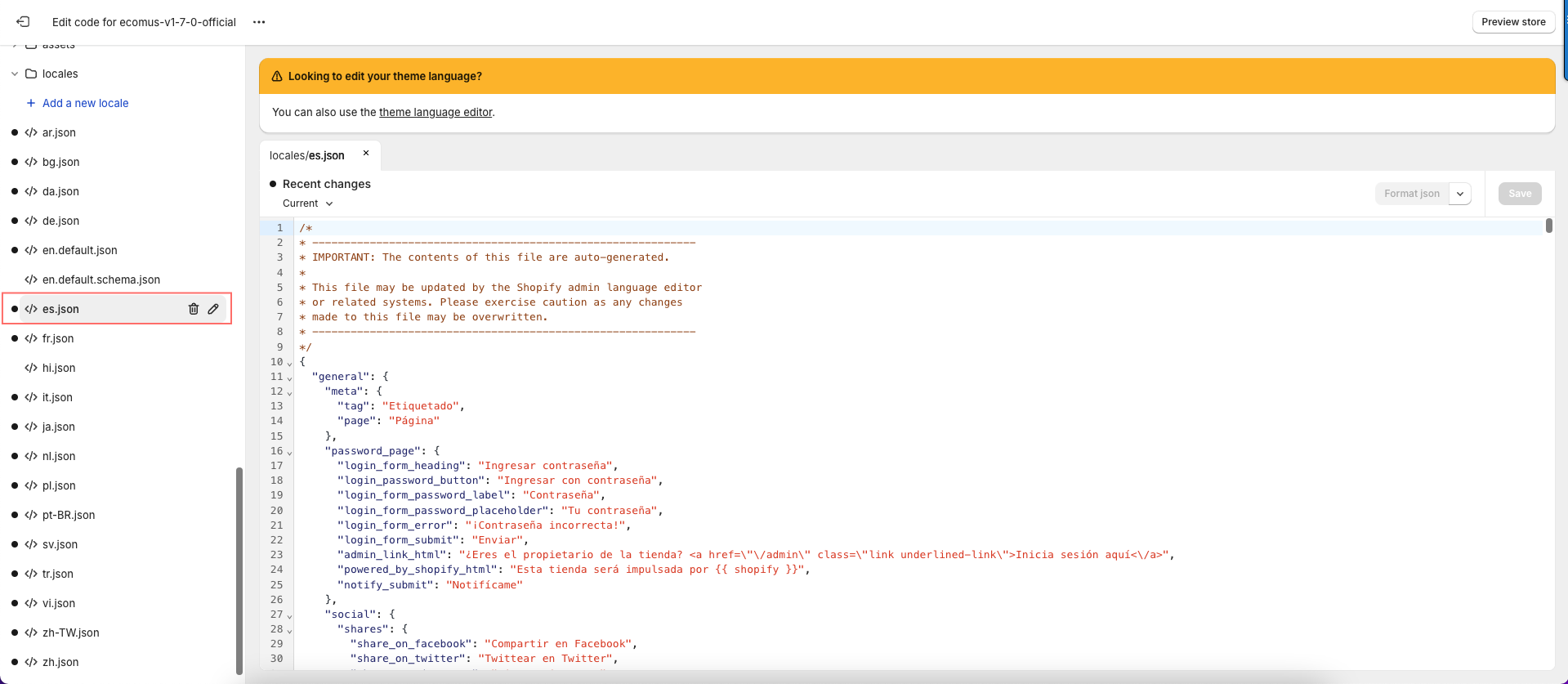Rename es.json using the pencil icon
1568x684 pixels.
click(213, 309)
